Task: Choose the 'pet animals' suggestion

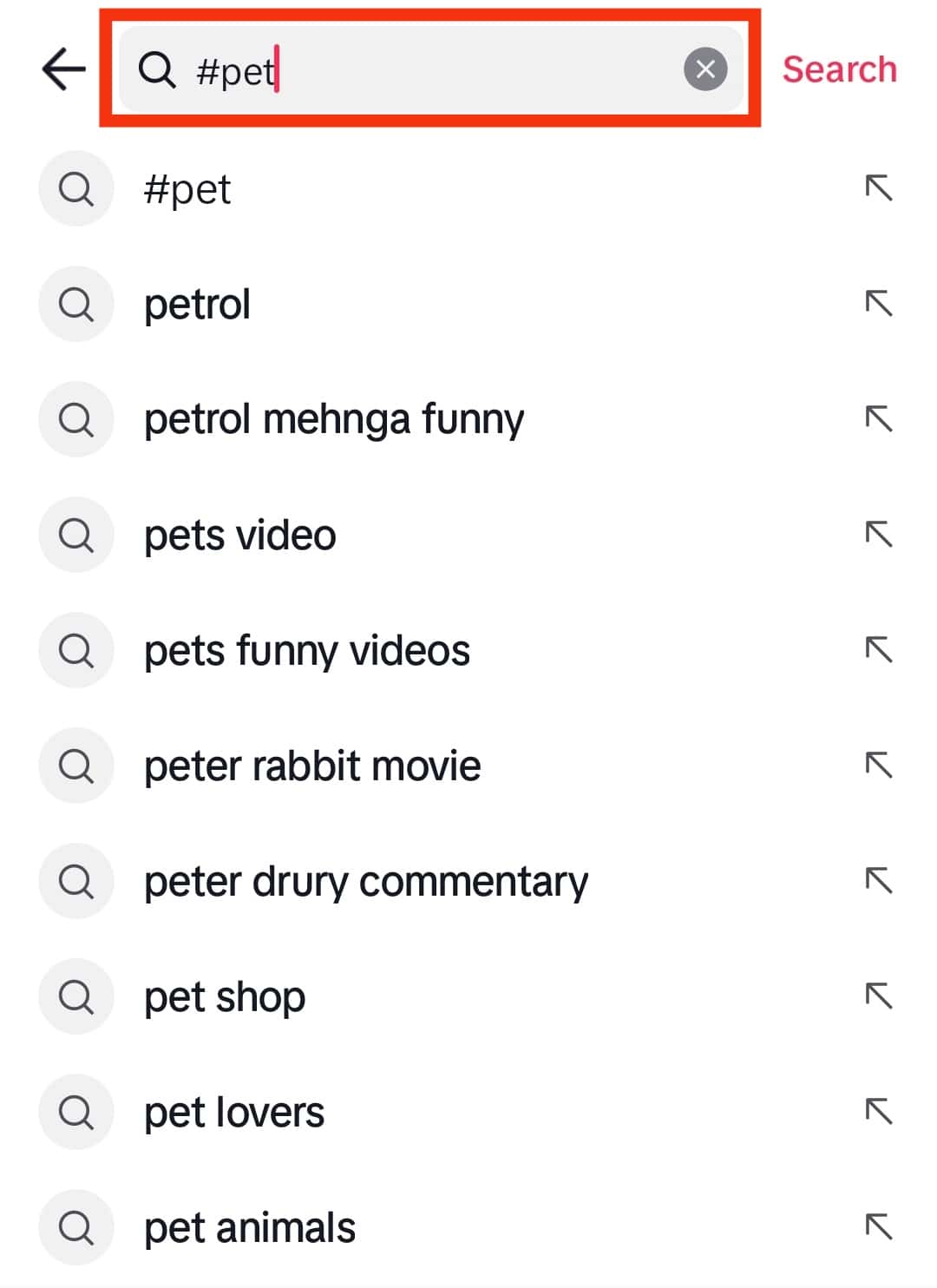Action: [250, 1228]
